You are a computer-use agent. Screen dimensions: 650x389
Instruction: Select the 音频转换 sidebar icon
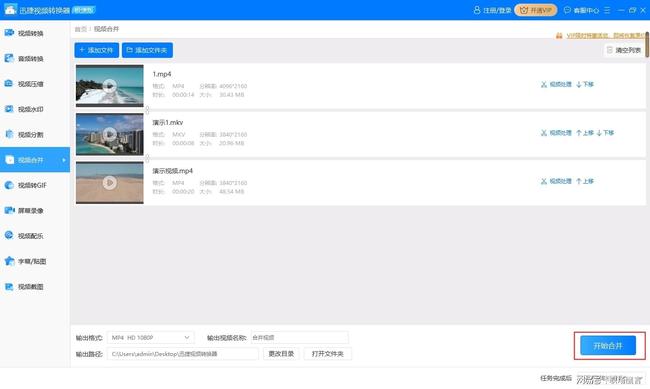[9, 58]
